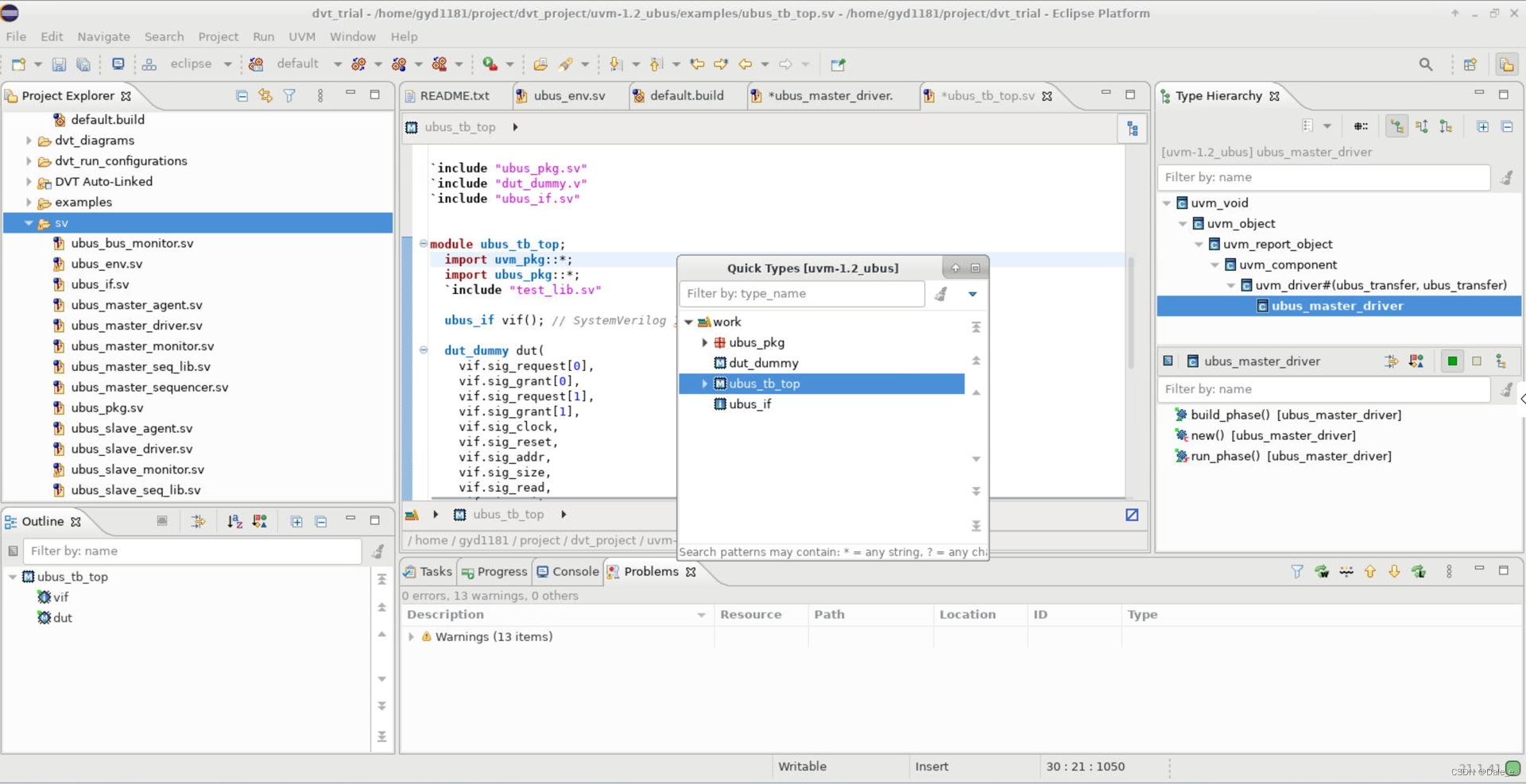
Task: Open Project Explorer filter icon
Action: [289, 95]
